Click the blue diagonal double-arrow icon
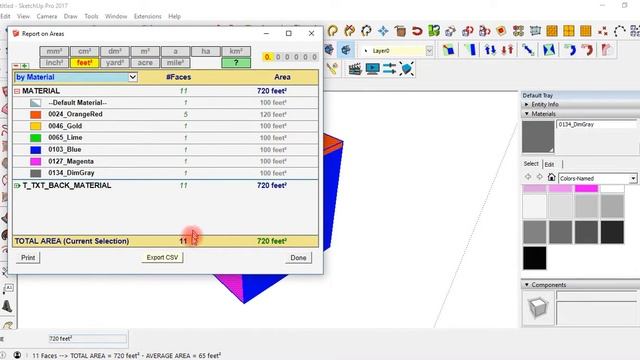Image resolution: width=640 pixels, height=360 pixels. point(528,50)
